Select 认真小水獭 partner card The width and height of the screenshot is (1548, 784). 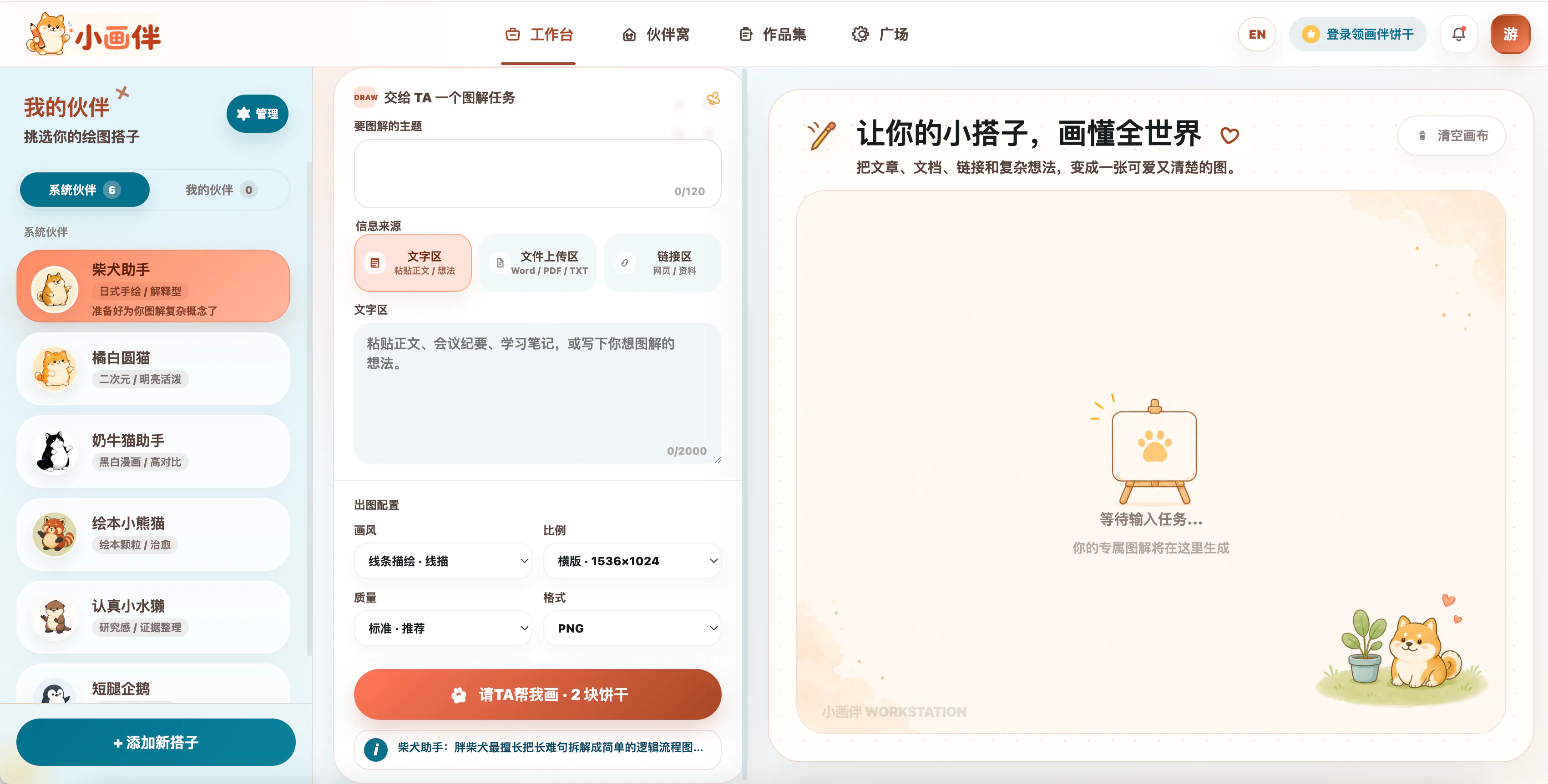(x=154, y=616)
